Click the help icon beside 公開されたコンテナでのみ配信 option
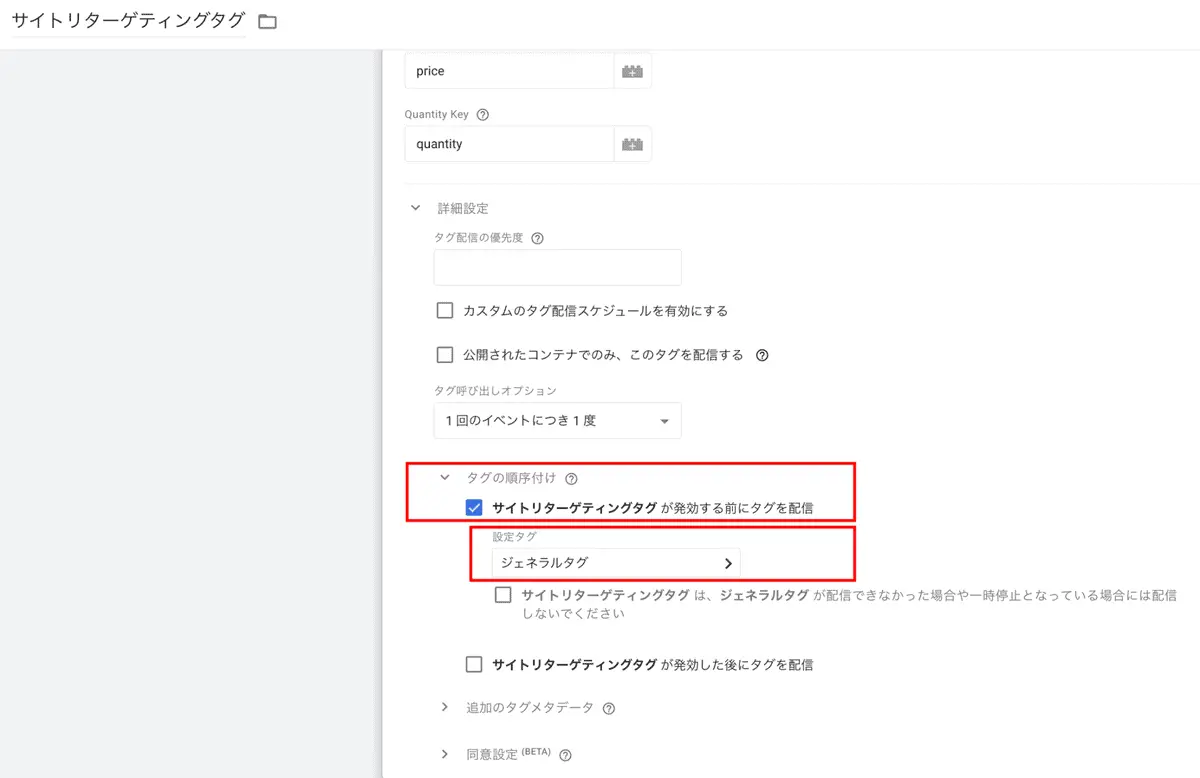The height and width of the screenshot is (778, 1200). click(761, 354)
